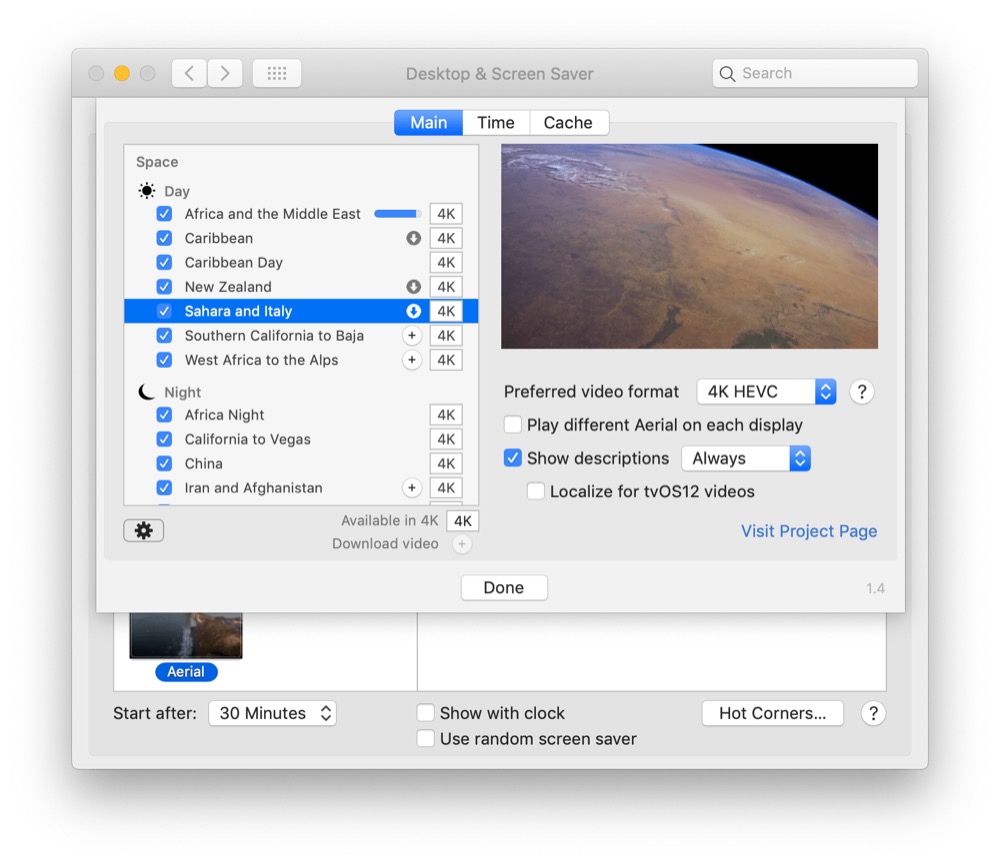Click download arrow icon for New Zealand
The width and height of the screenshot is (1000, 864).
click(413, 287)
